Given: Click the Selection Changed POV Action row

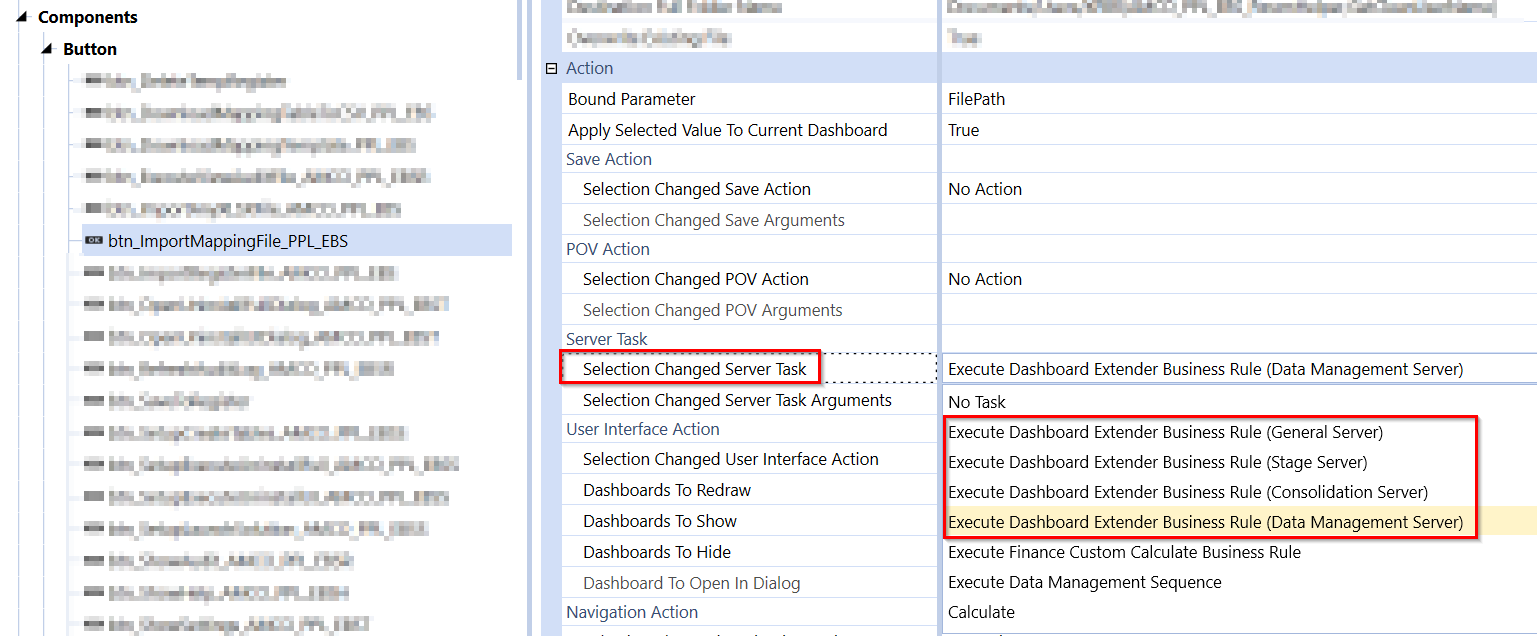Looking at the screenshot, I should (697, 279).
